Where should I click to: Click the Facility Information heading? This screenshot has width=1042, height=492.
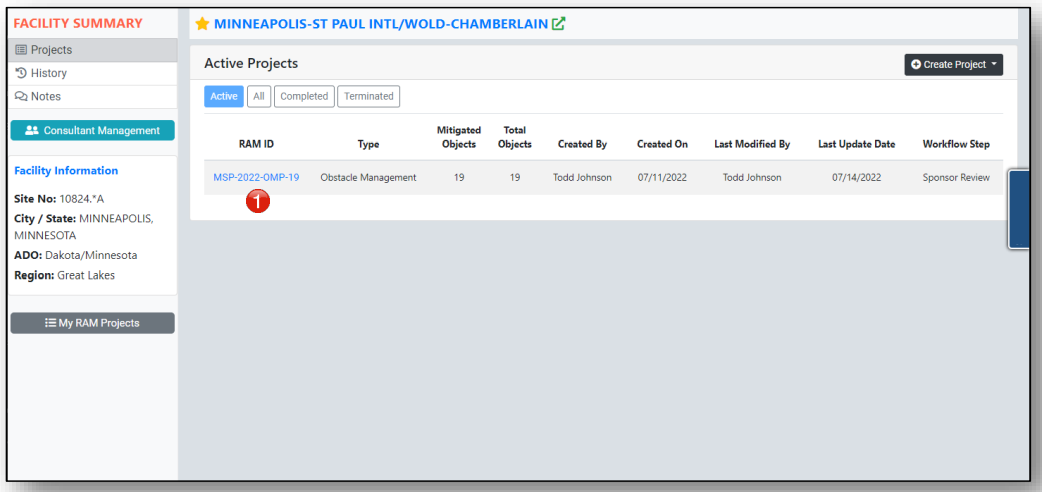(x=66, y=171)
